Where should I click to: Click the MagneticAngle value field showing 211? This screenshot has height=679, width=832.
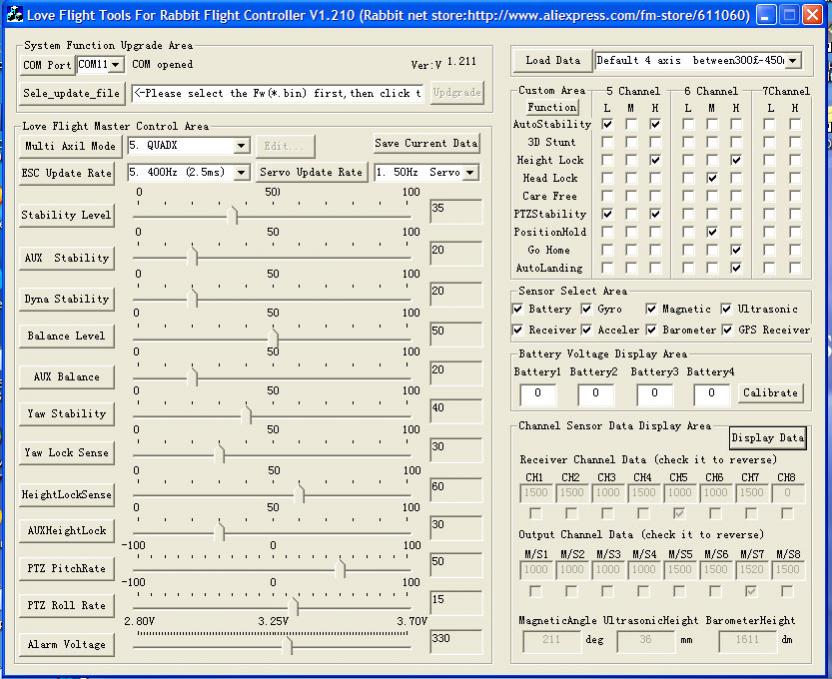pos(551,641)
